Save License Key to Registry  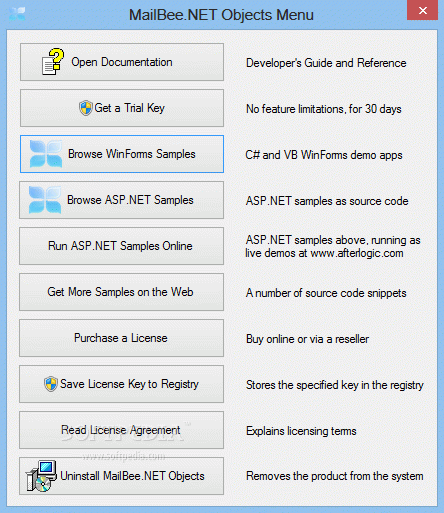click(121, 384)
